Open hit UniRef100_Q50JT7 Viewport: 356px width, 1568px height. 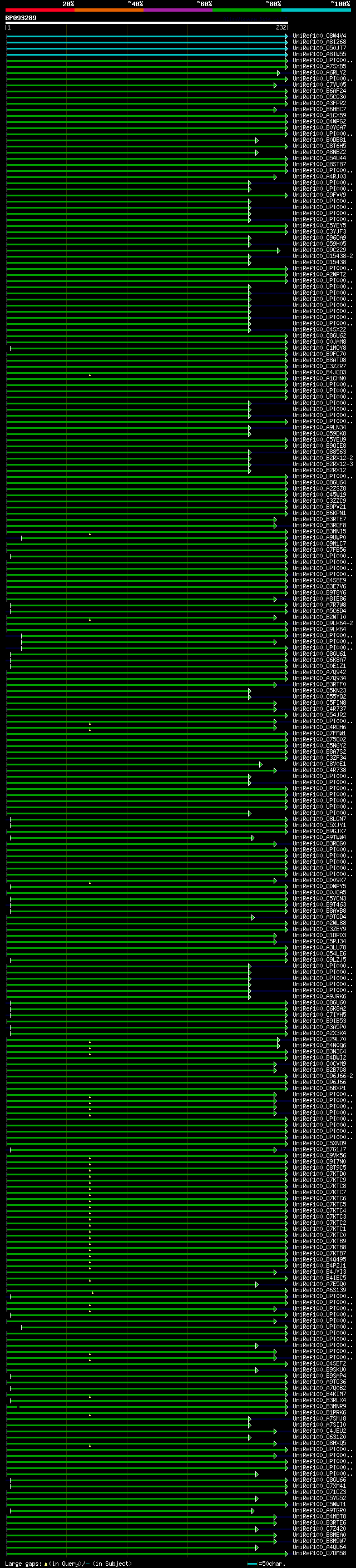[x=319, y=48]
